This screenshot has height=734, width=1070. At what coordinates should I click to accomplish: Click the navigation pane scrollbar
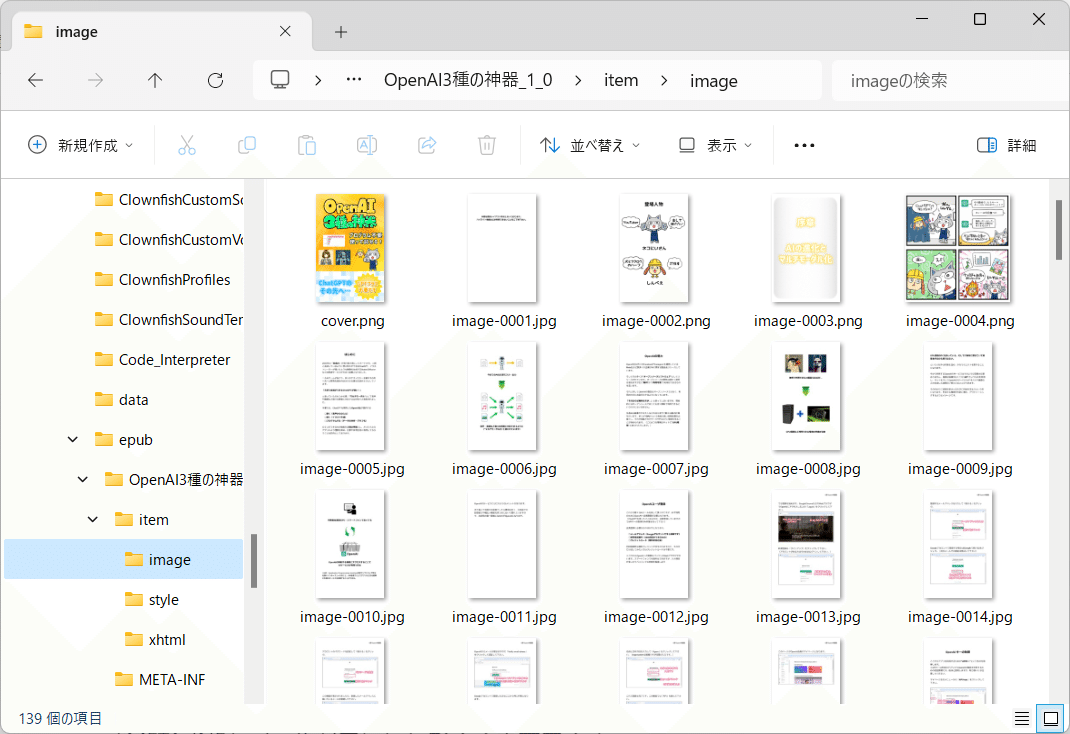pyautogui.click(x=254, y=561)
